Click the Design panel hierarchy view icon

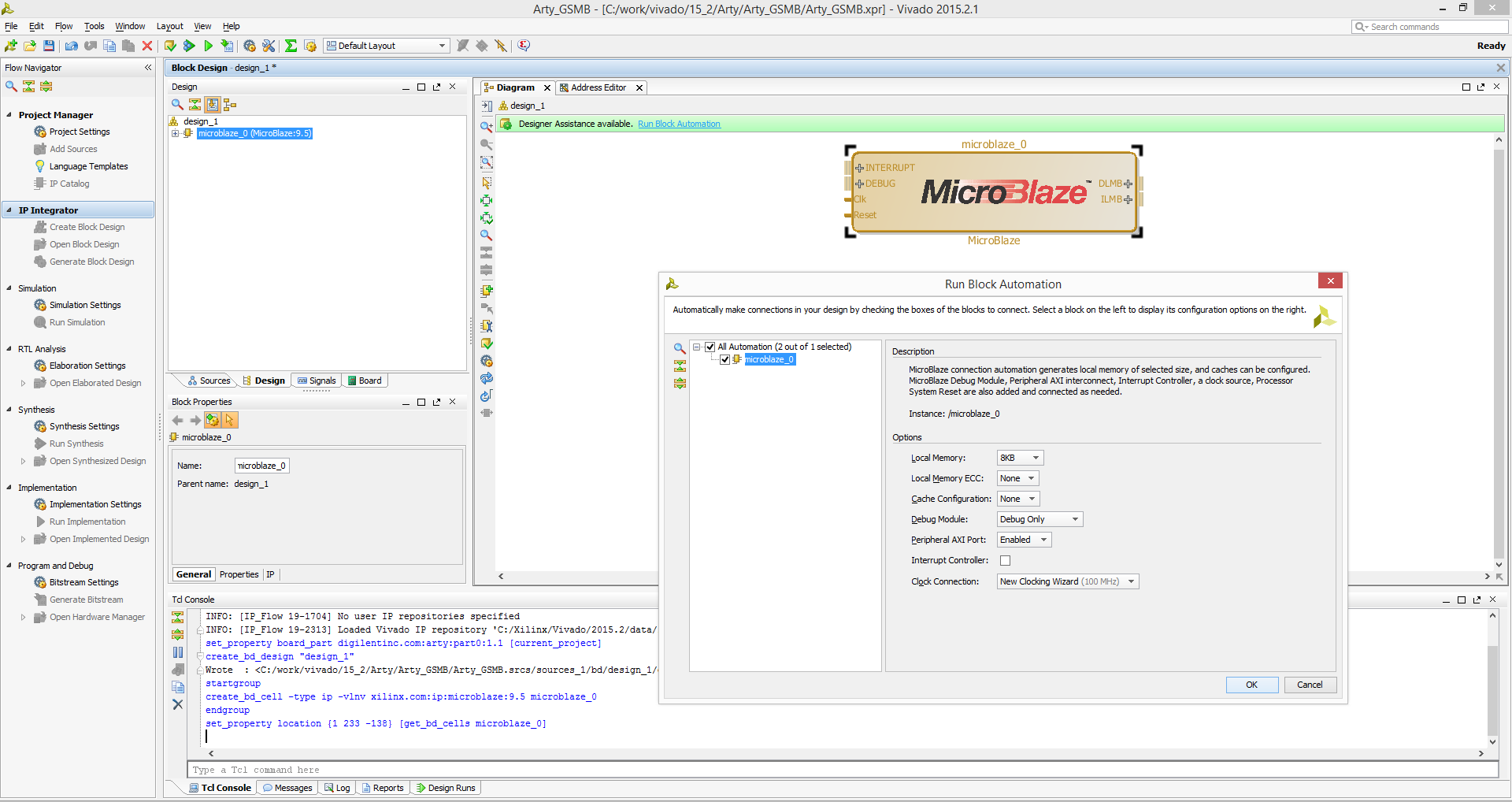(x=230, y=104)
